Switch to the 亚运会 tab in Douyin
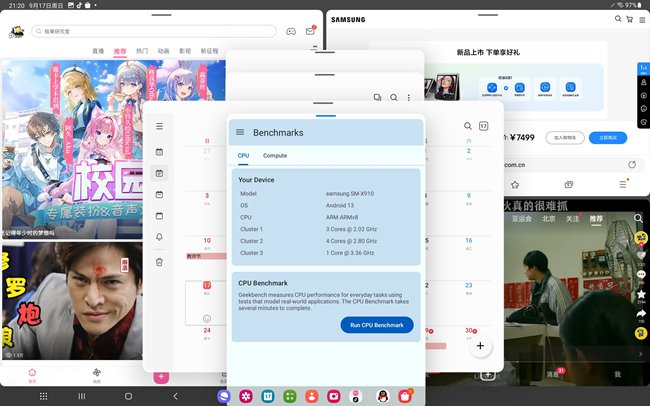Screen dimensions: 650x406 click(x=521, y=219)
